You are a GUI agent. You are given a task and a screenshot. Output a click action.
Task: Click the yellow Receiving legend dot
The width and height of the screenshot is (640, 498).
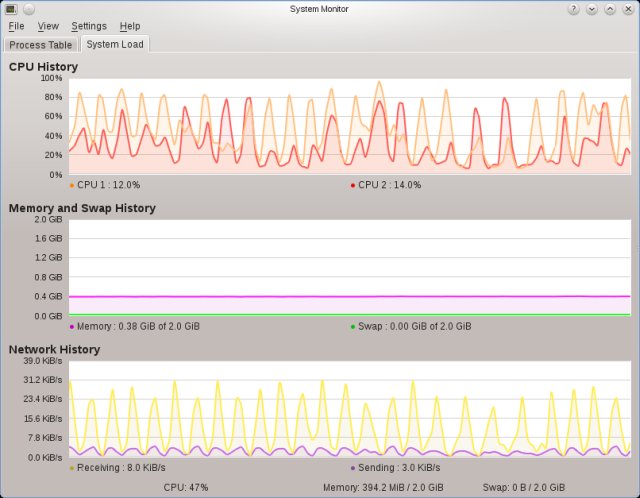point(72,467)
